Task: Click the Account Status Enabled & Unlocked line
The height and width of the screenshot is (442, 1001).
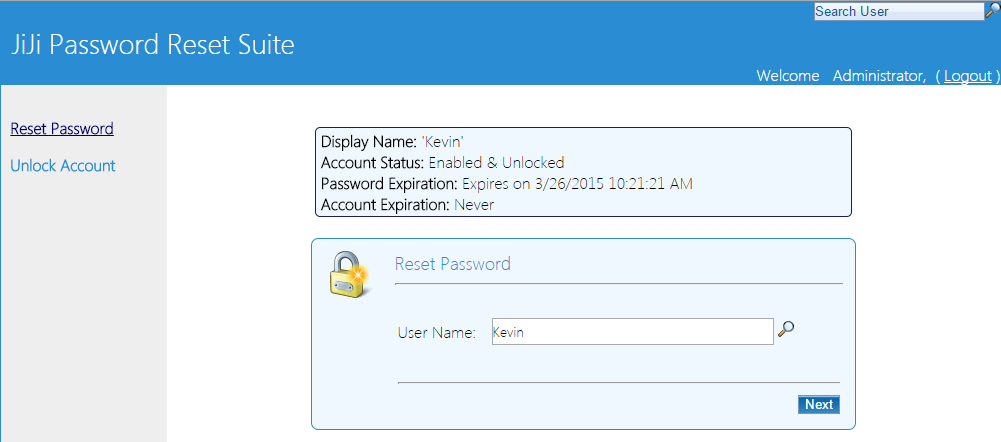Action: (442, 162)
